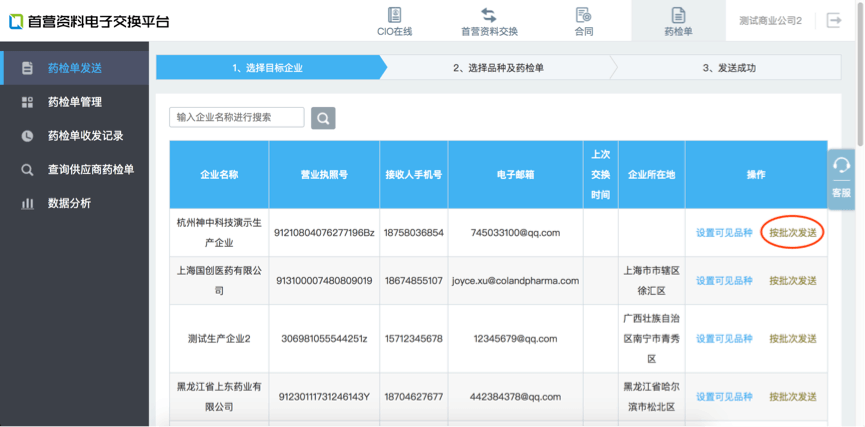The height and width of the screenshot is (427, 865).
Task: Click the 药检单管理 grid icon
Action: click(x=27, y=102)
